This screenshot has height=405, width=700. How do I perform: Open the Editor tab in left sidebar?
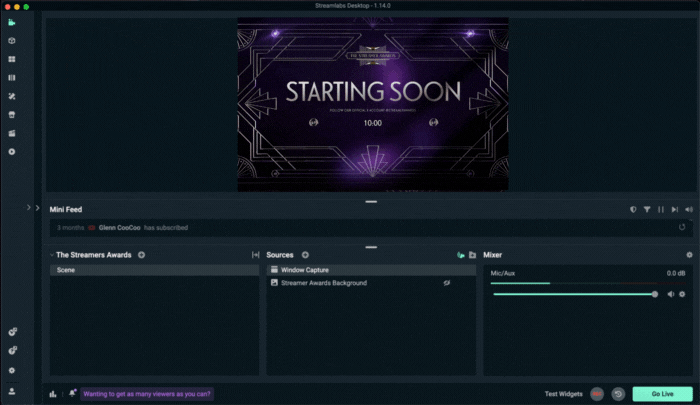tap(12, 22)
